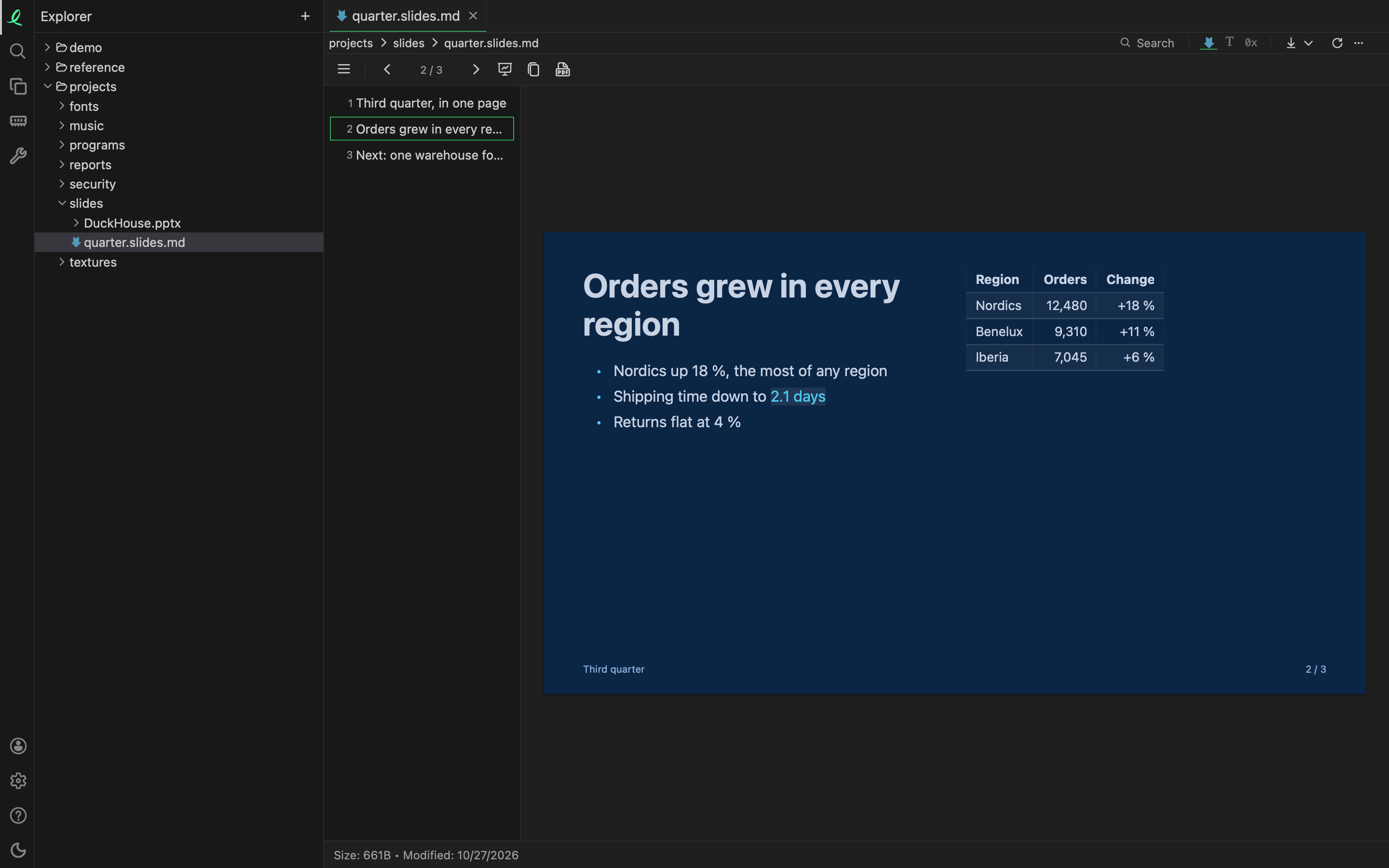The image size is (1389, 868).
Task: Switch to text view T icon
Action: pyautogui.click(x=1229, y=42)
